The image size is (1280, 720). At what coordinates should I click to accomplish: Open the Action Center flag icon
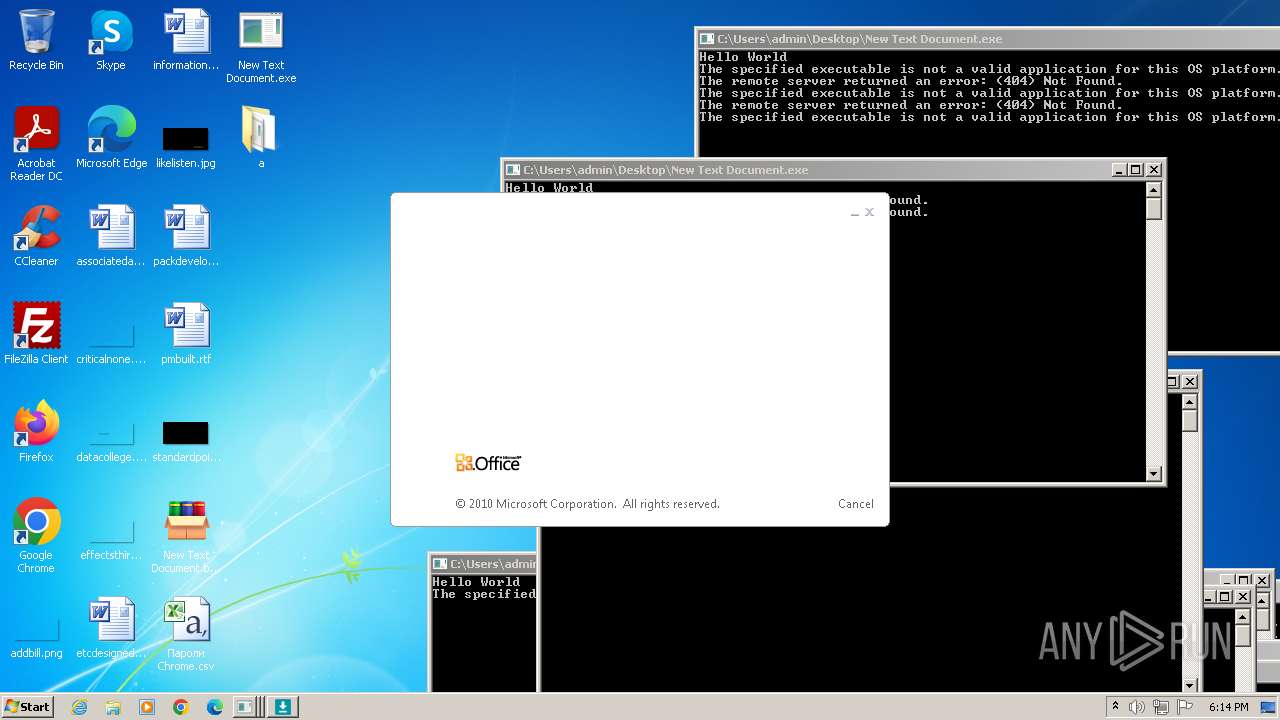click(x=1185, y=707)
